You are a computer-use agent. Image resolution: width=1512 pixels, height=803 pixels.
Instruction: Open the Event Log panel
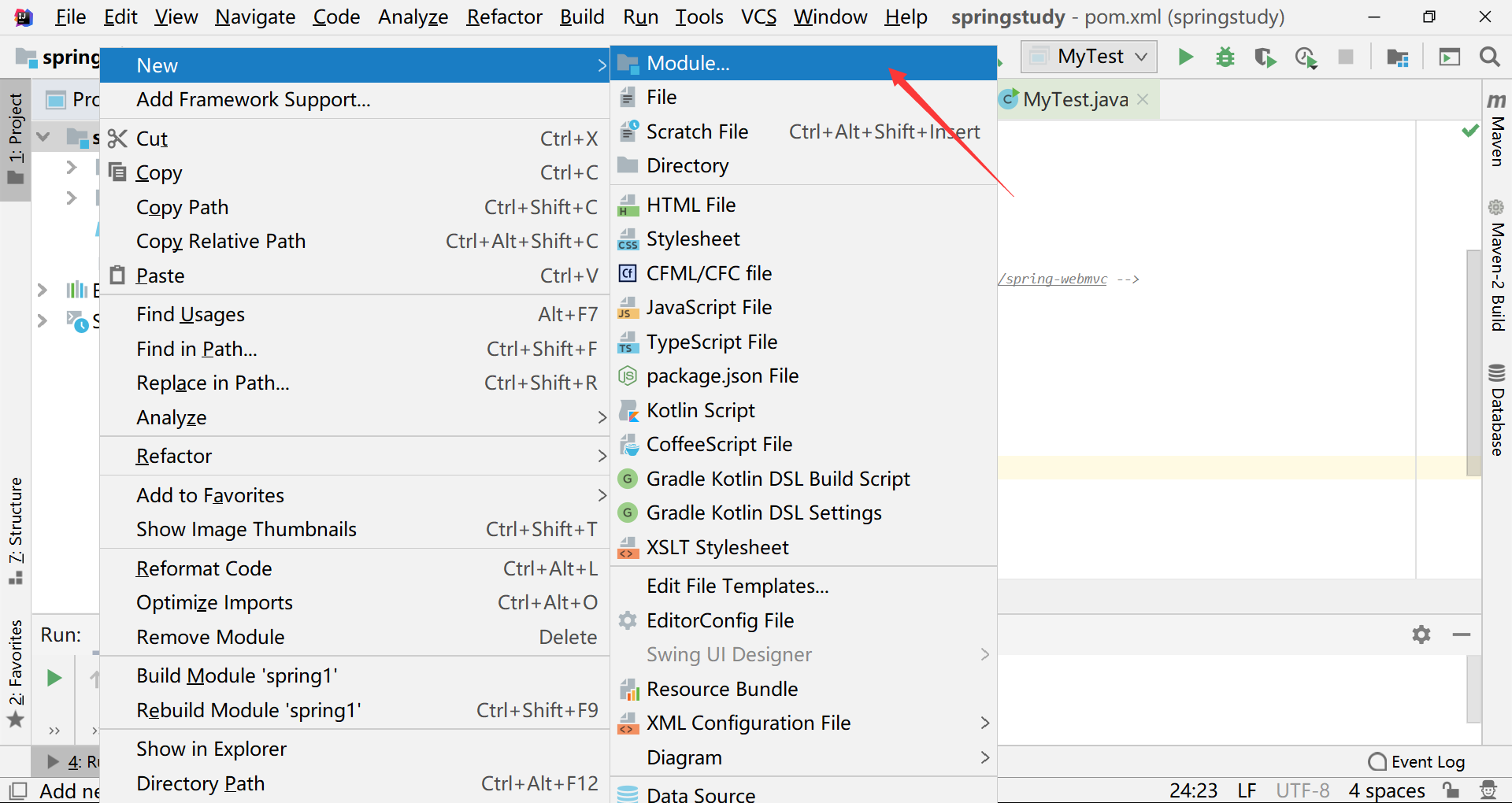pyautogui.click(x=1417, y=761)
